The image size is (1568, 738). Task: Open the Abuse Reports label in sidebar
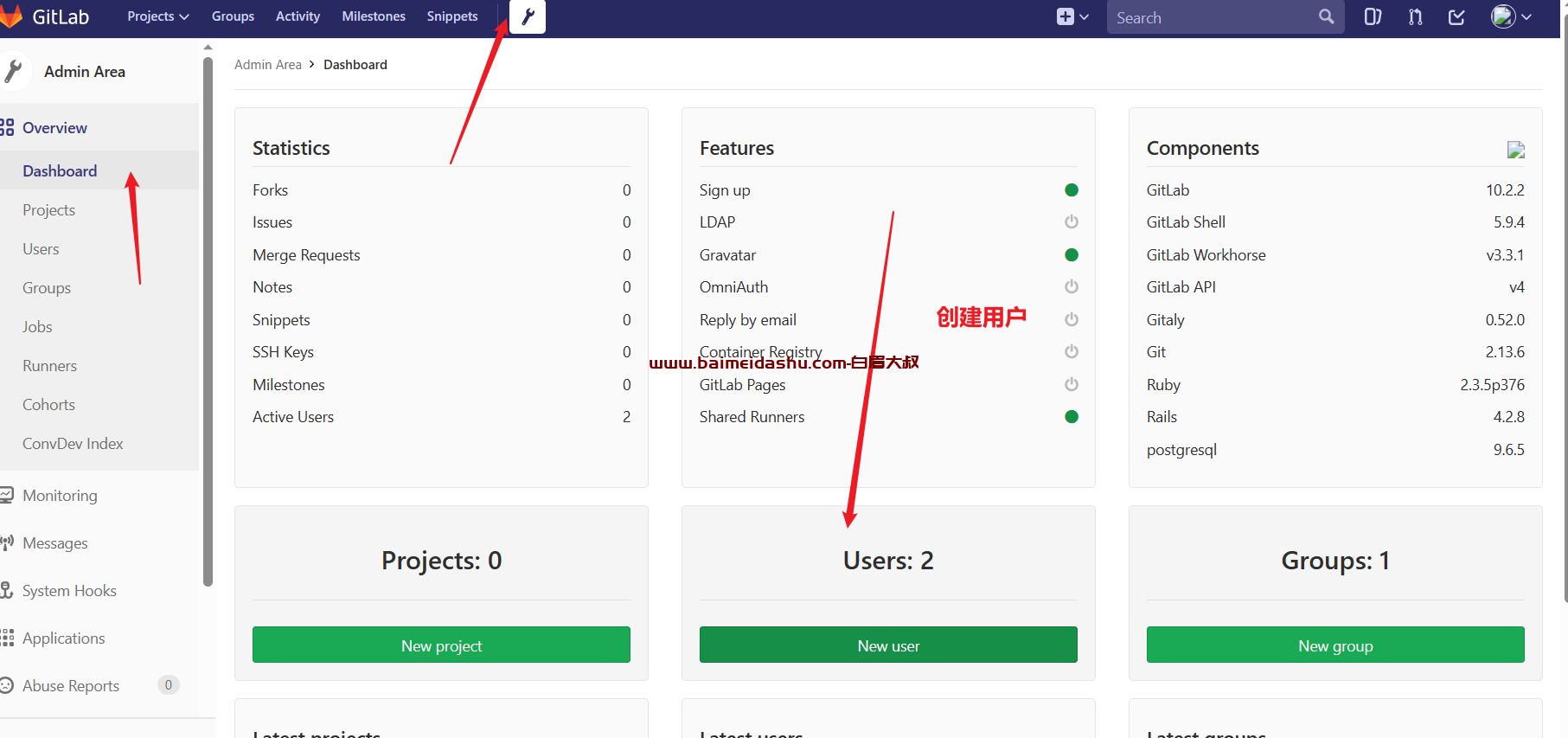tap(71, 686)
